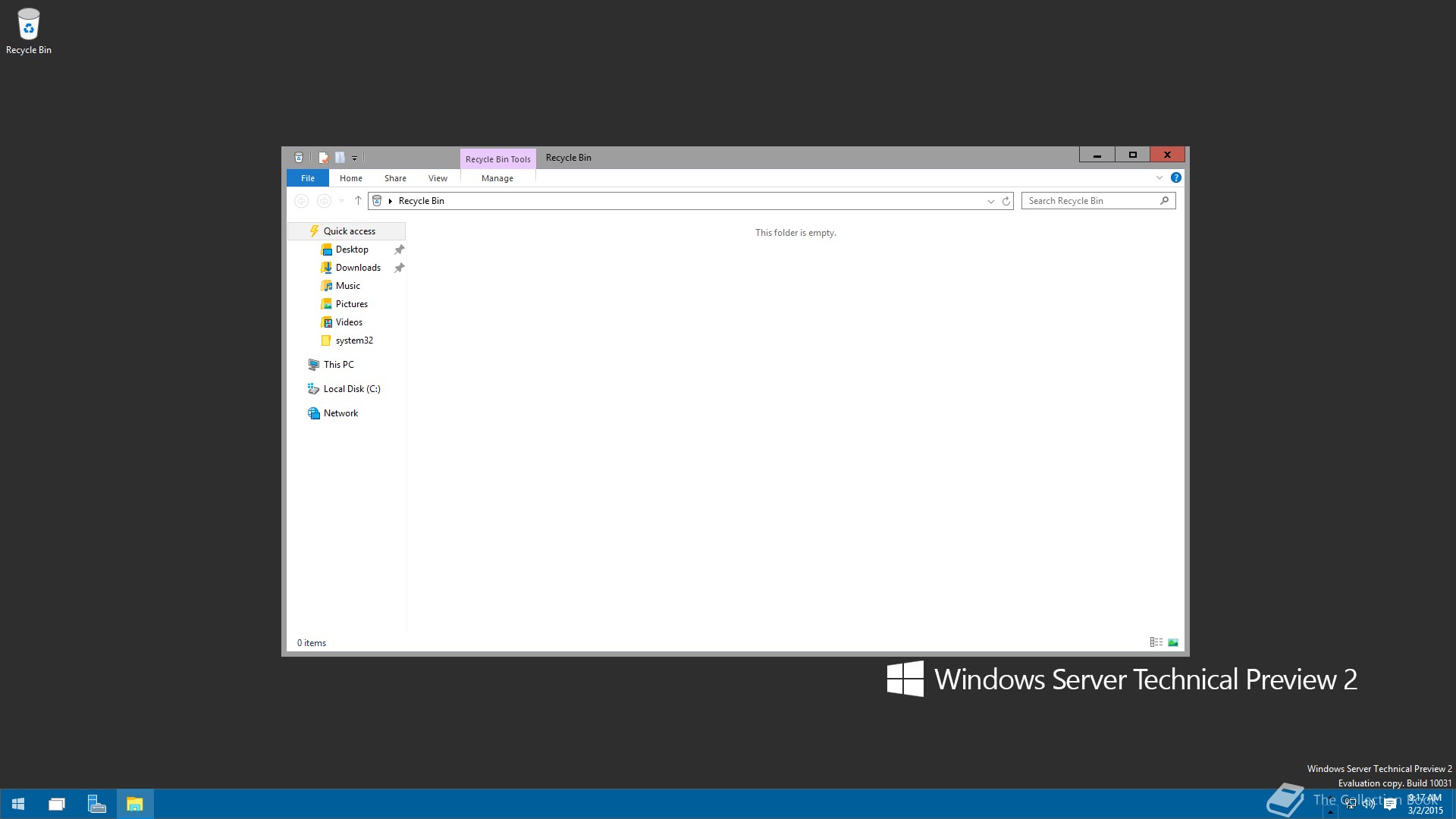Close the Recycle Bin window
The height and width of the screenshot is (819, 1456).
tap(1168, 155)
